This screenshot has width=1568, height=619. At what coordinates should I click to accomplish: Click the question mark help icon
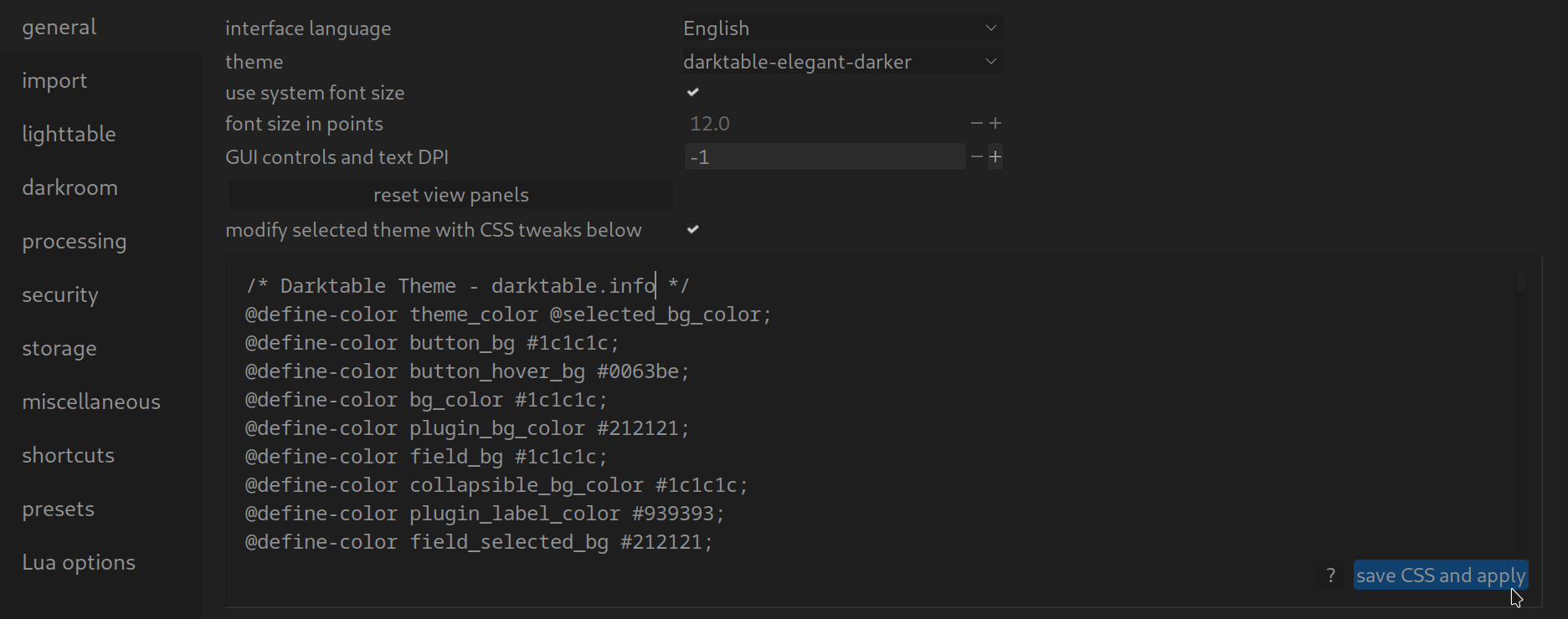coord(1330,576)
